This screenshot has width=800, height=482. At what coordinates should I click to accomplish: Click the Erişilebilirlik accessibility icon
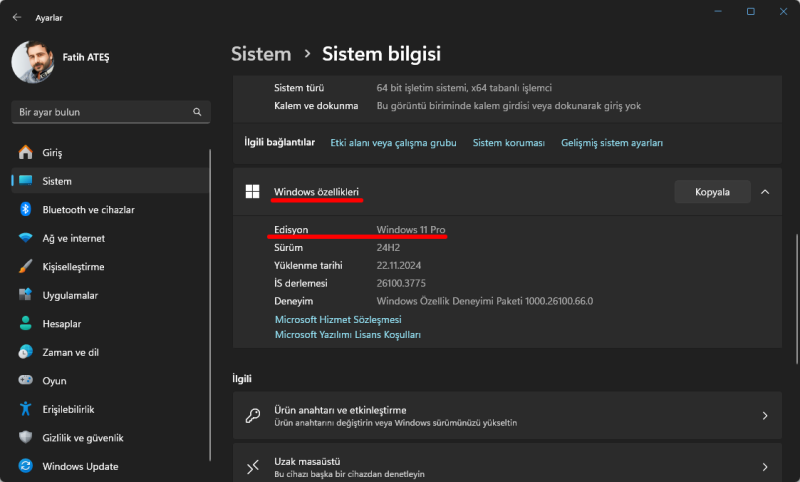(26, 409)
